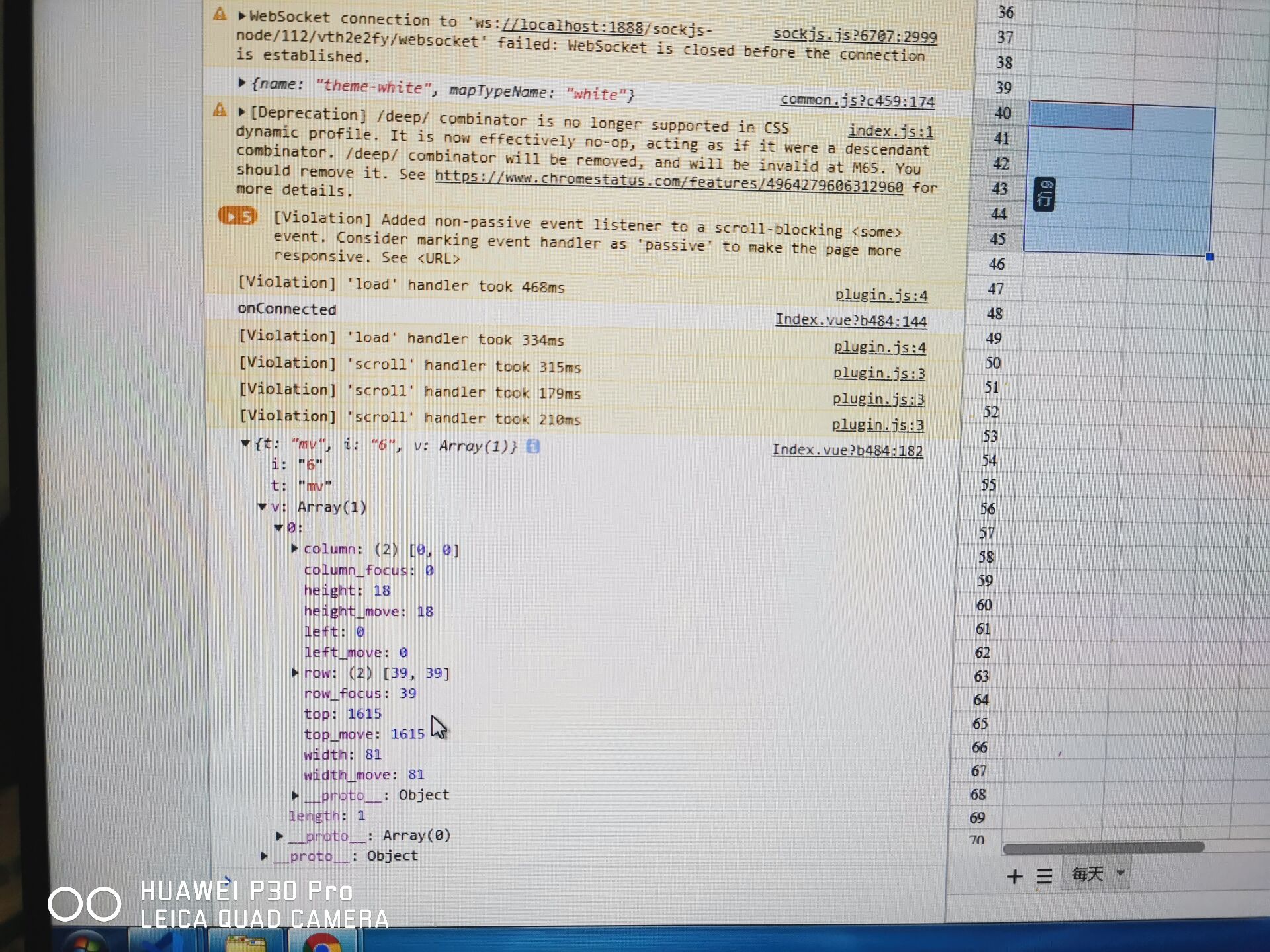Click the localhost:1888 WebSocket URL
This screenshot has height=952, width=1270.
572,26
